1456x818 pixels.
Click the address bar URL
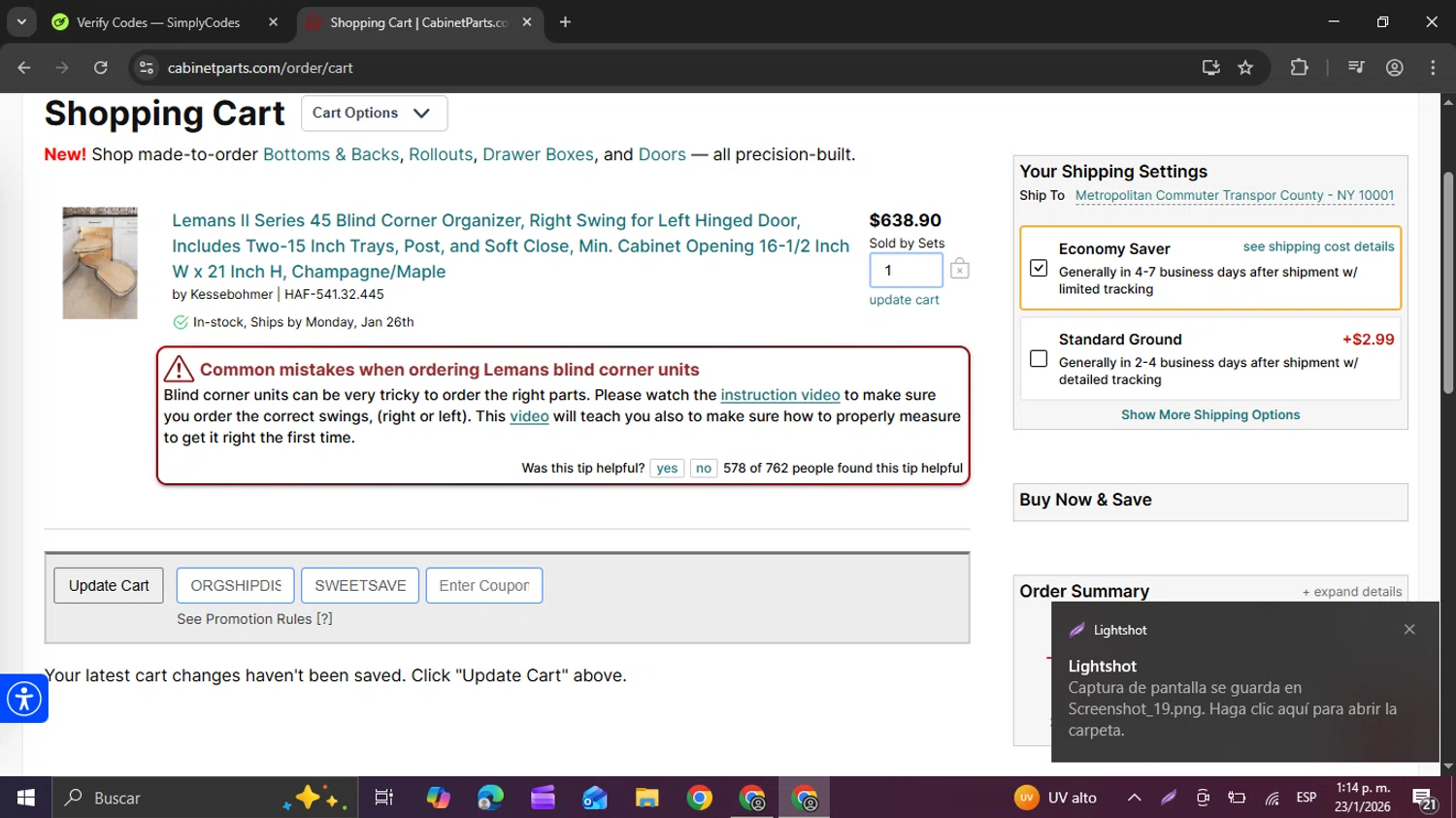260,68
